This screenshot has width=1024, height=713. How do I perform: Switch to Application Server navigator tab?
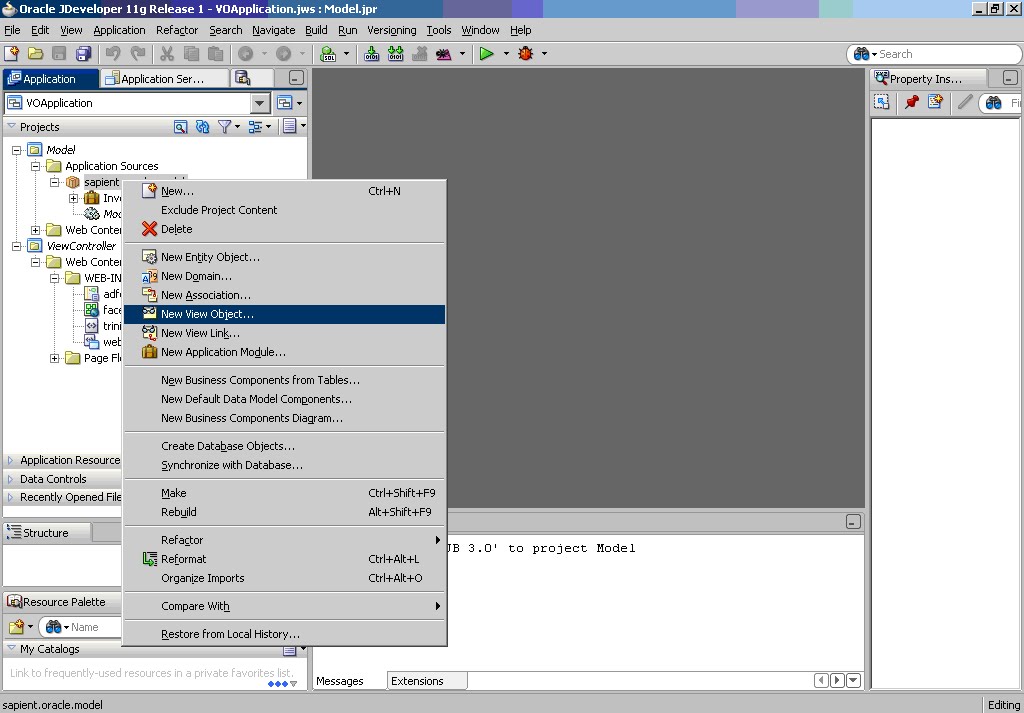163,78
